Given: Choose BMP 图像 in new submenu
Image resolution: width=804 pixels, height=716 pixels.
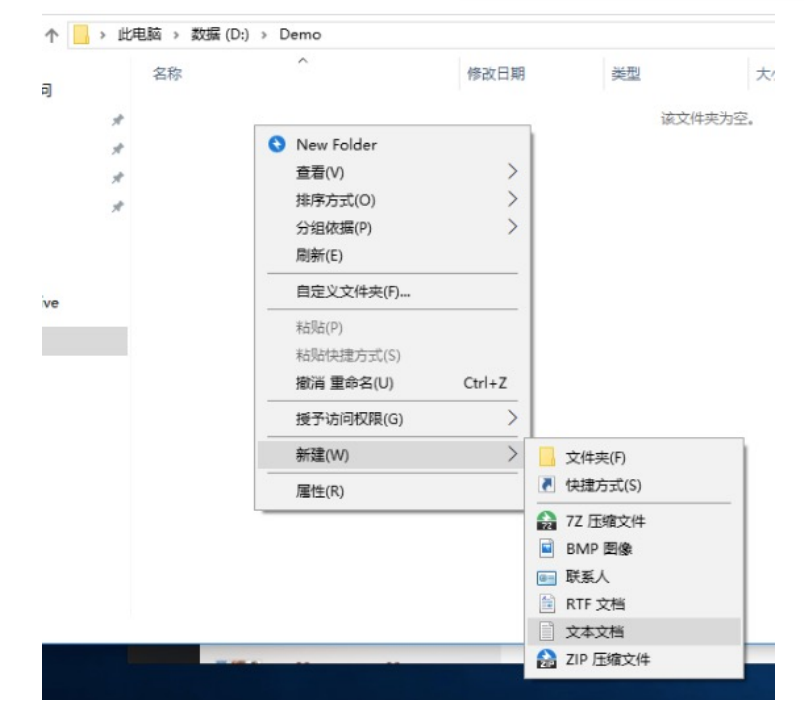Looking at the screenshot, I should (x=634, y=549).
